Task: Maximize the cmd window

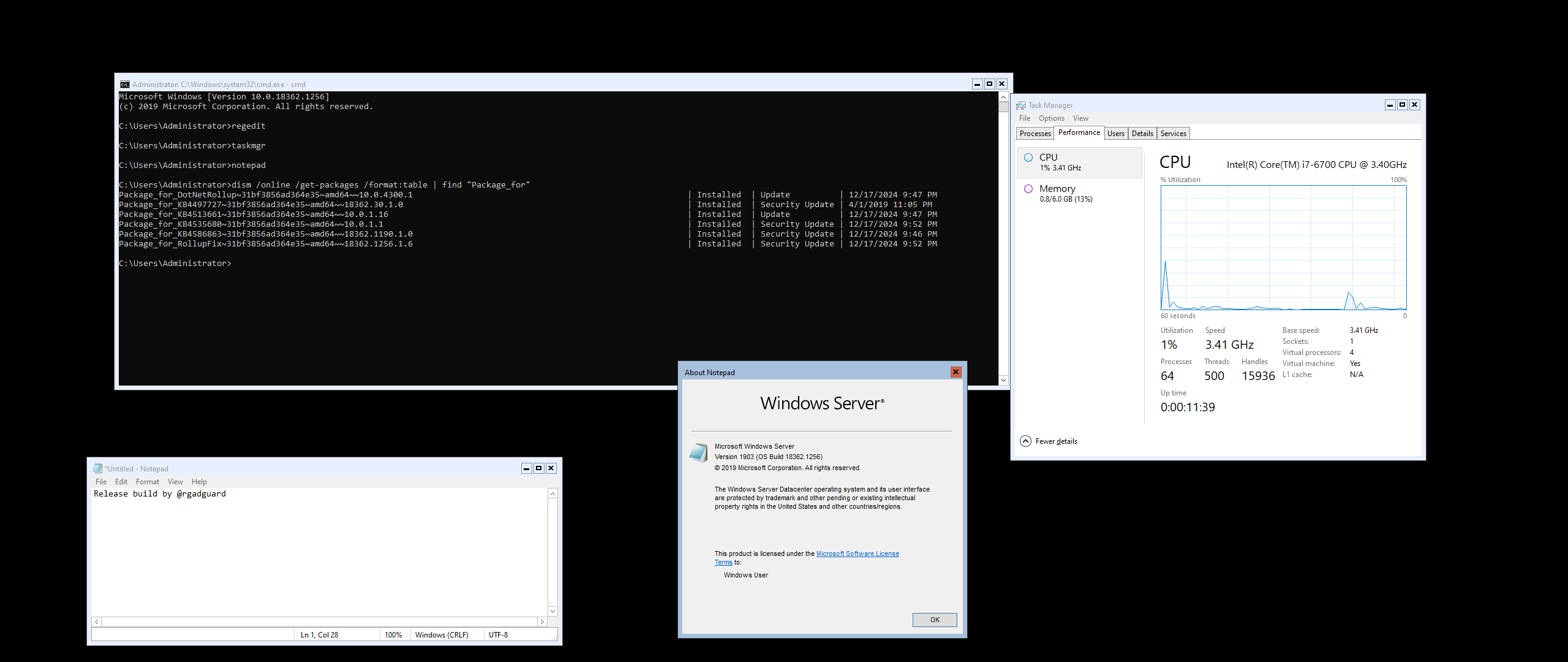Action: click(990, 84)
